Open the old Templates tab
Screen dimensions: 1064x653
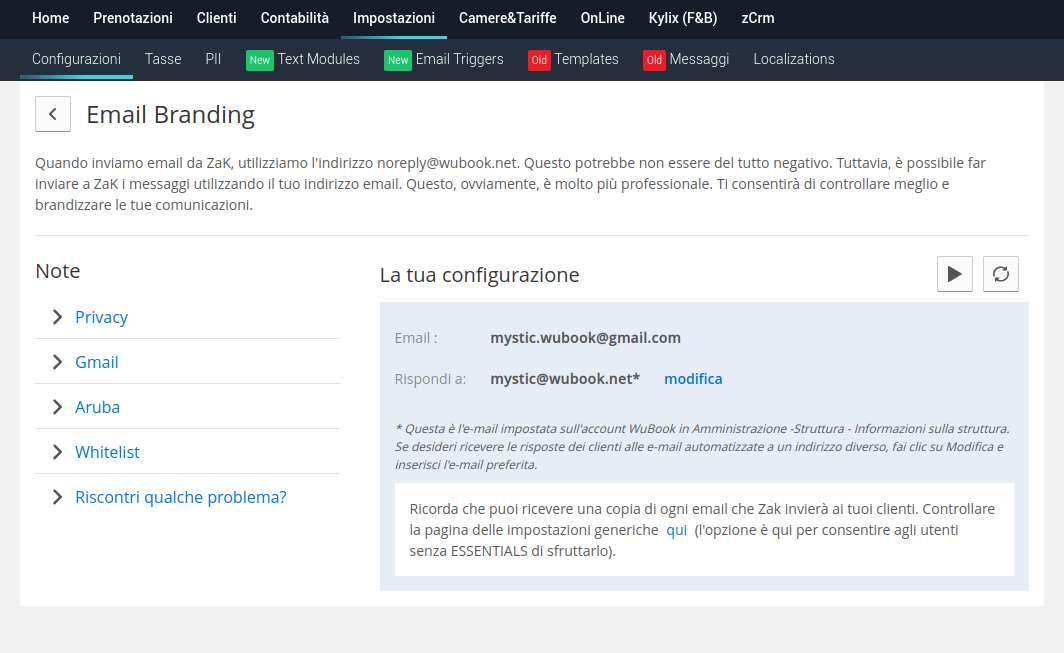point(573,59)
